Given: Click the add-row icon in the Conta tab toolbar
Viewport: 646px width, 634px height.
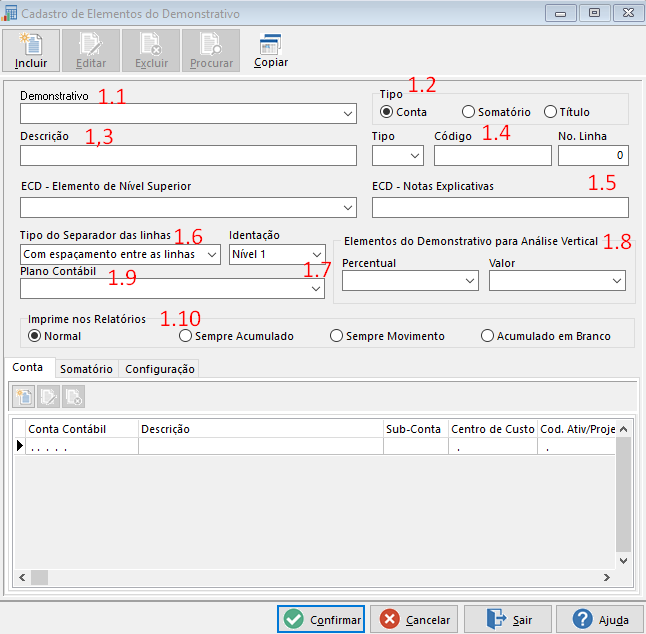Looking at the screenshot, I should (x=23, y=397).
